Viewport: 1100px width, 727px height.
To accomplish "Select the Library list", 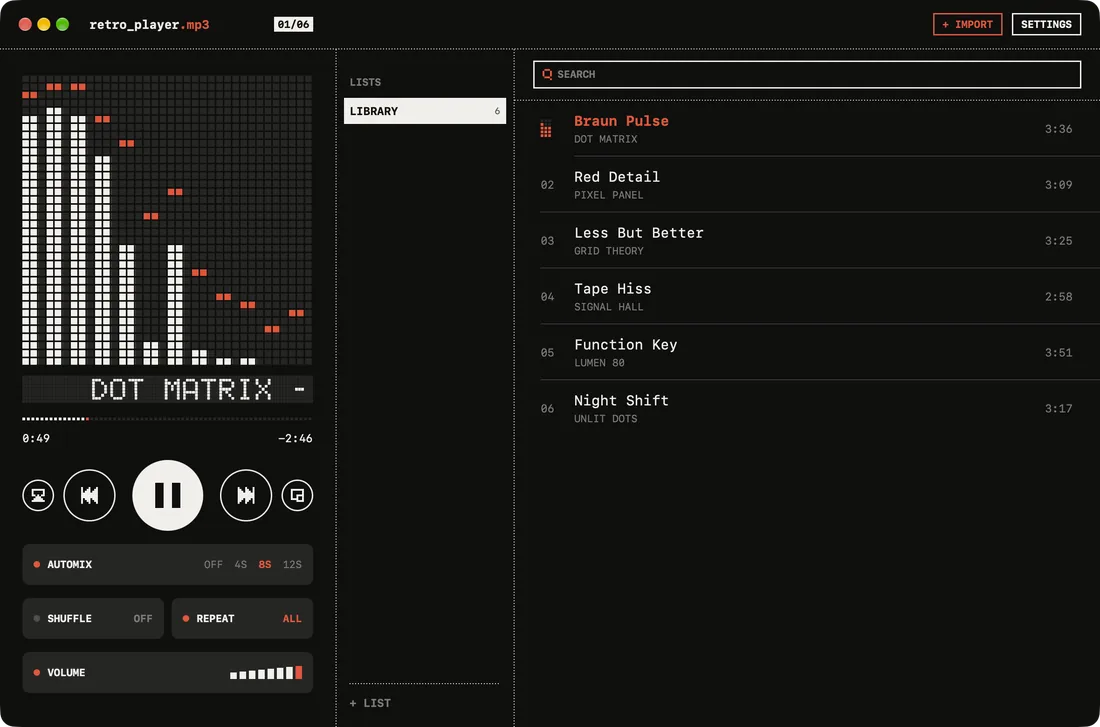I will coord(424,111).
